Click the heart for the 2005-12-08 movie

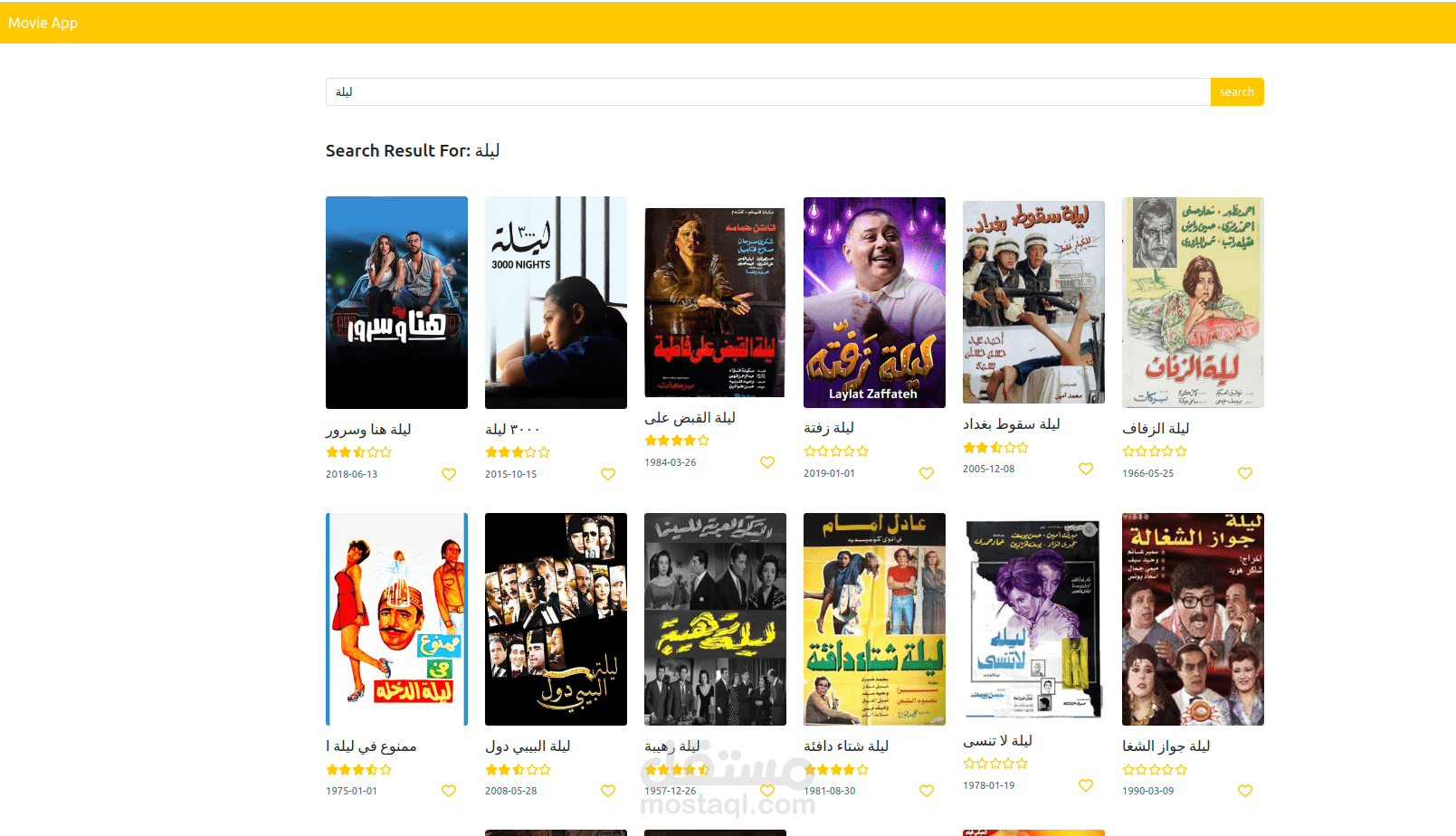pos(1086,469)
